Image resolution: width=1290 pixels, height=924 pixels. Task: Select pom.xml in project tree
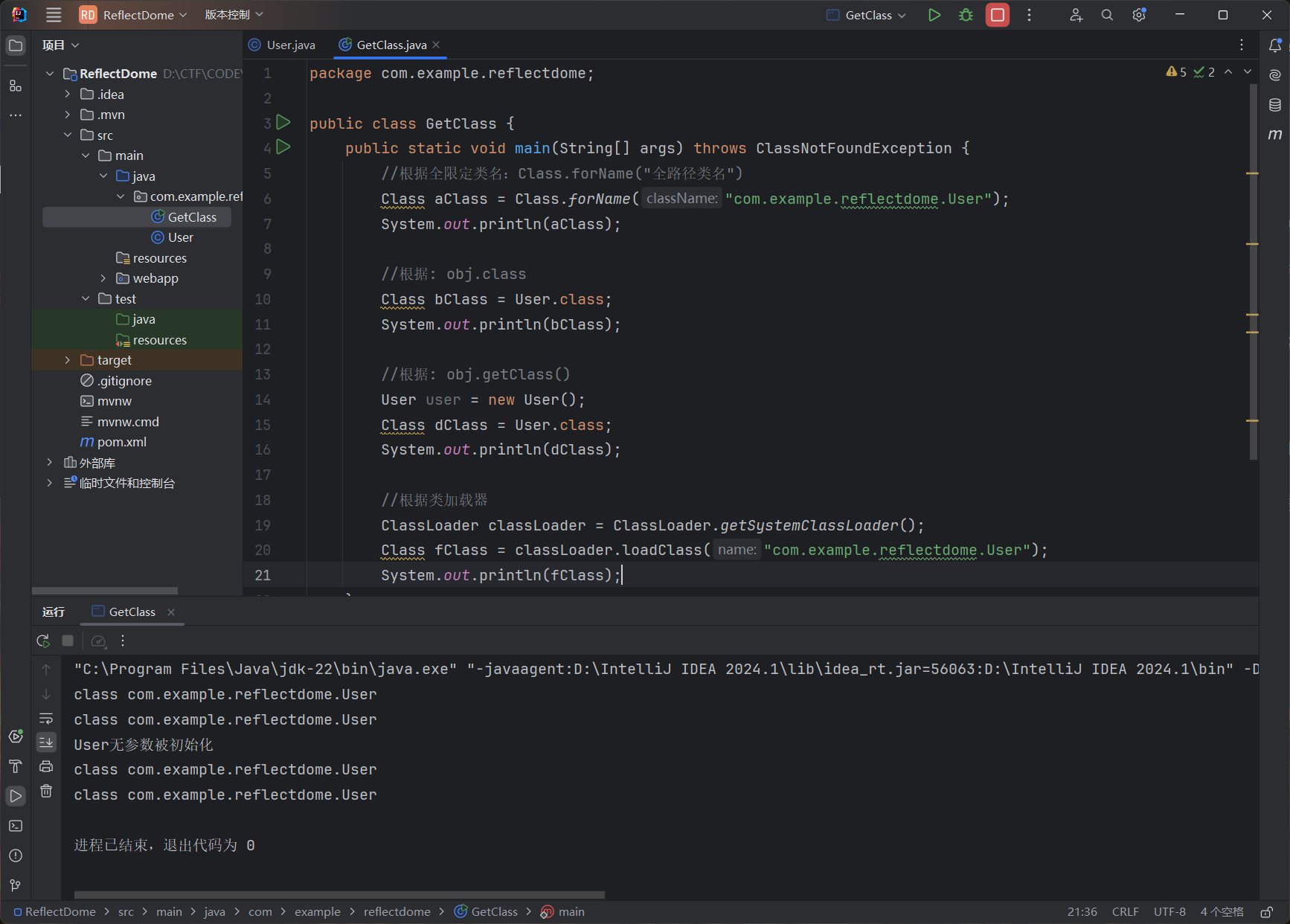[121, 442]
